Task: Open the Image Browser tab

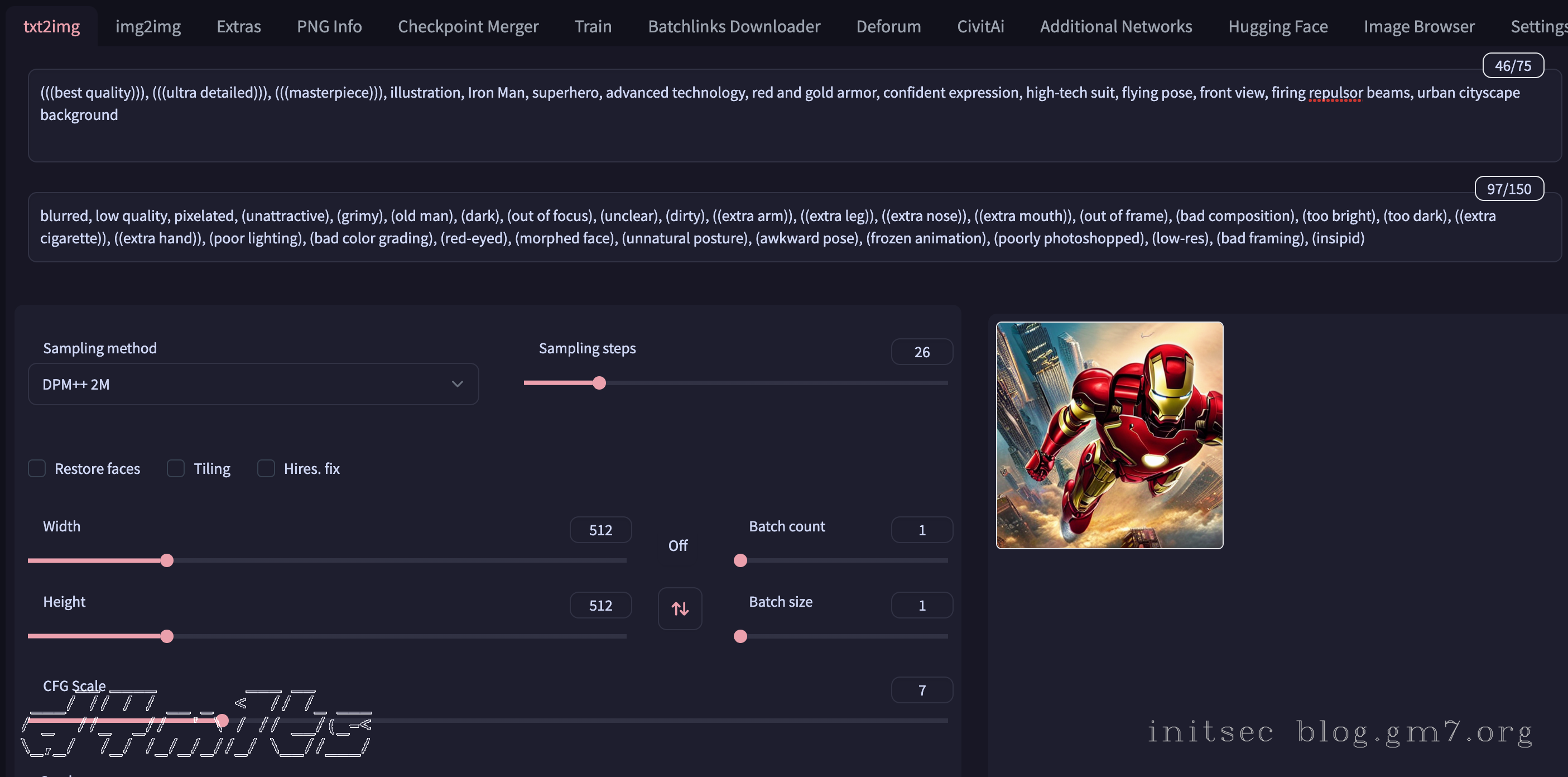Action: (x=1418, y=26)
